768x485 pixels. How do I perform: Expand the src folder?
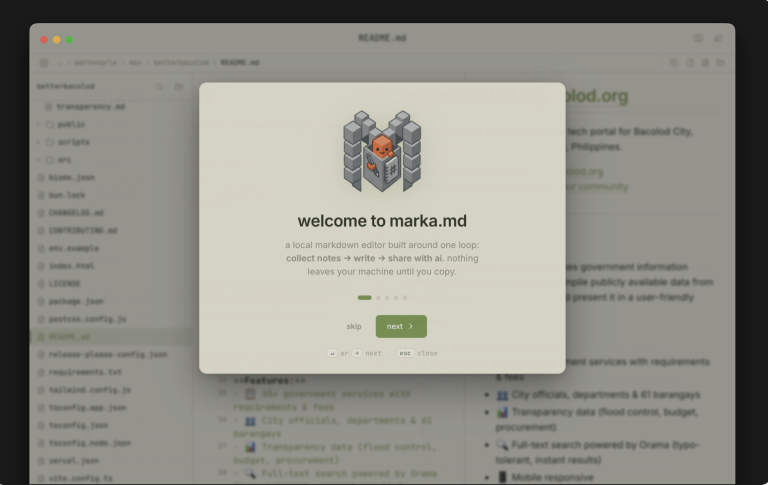[x=64, y=160]
